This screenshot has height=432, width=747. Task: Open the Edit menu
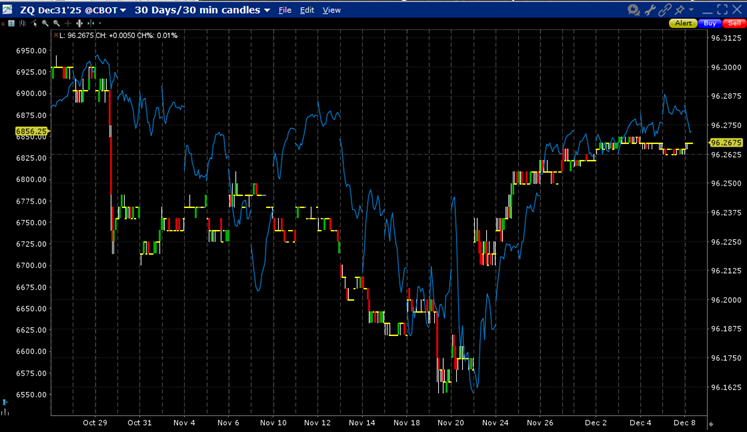(307, 10)
